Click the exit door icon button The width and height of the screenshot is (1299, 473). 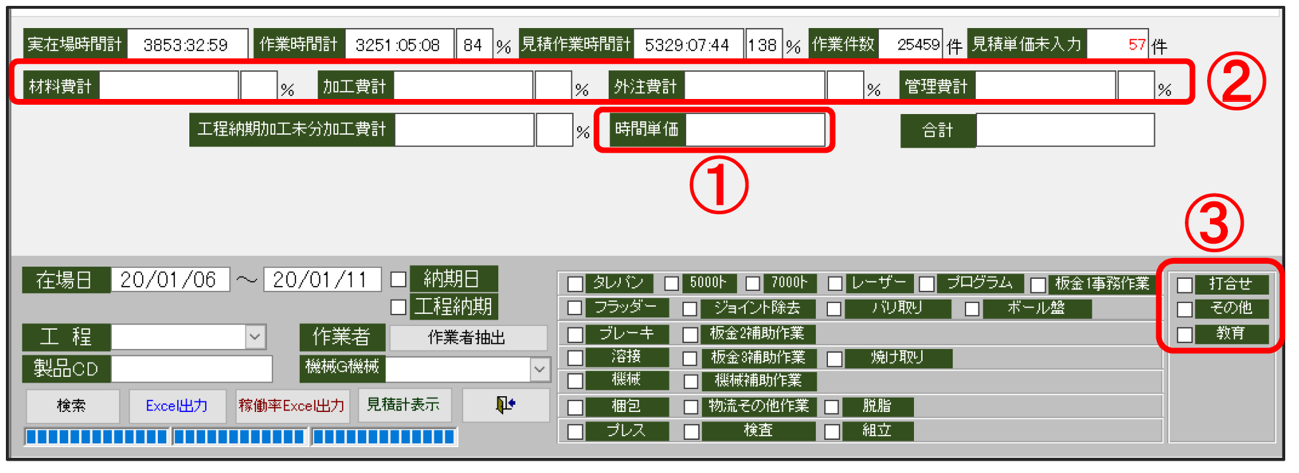[x=505, y=405]
